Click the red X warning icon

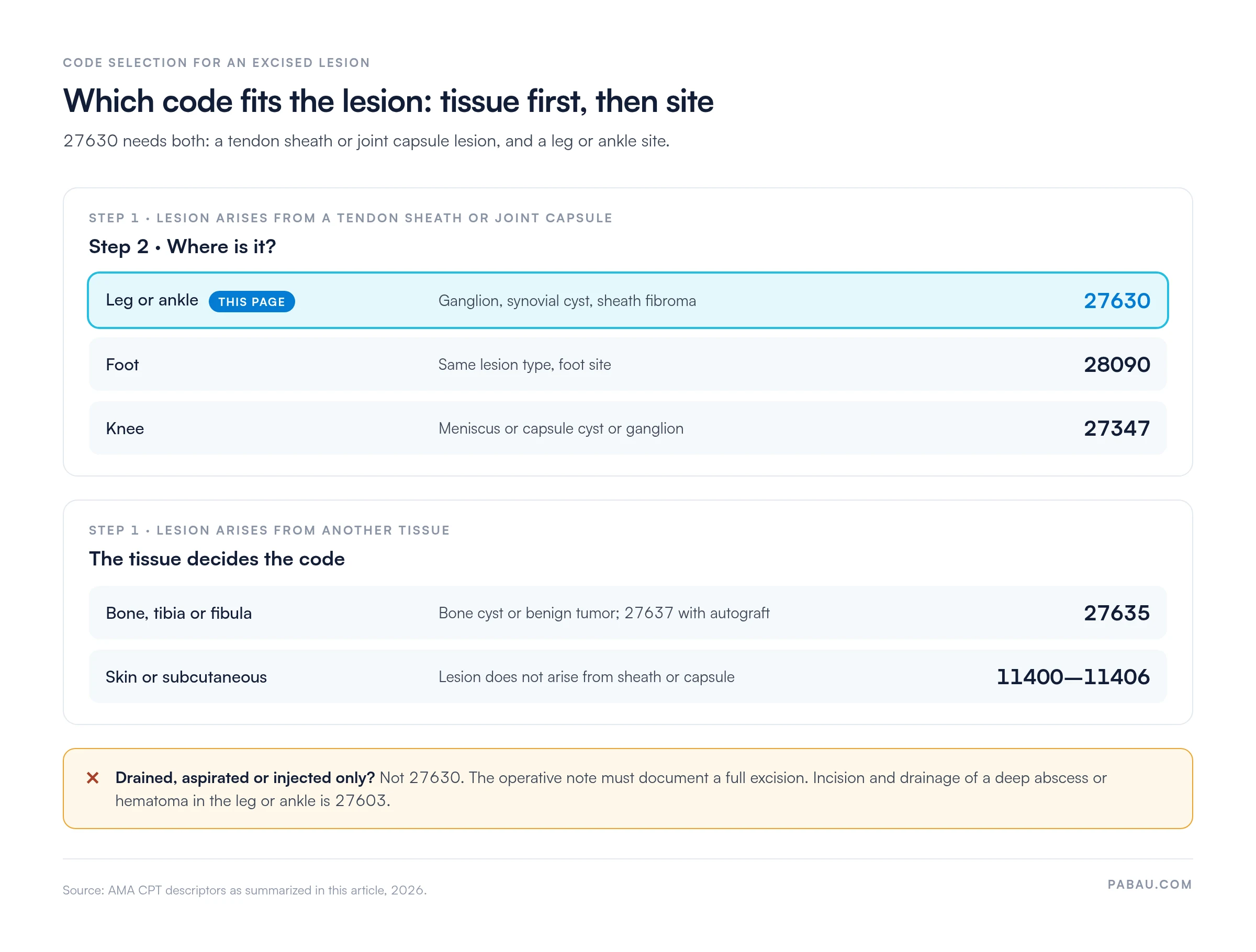pos(93,778)
